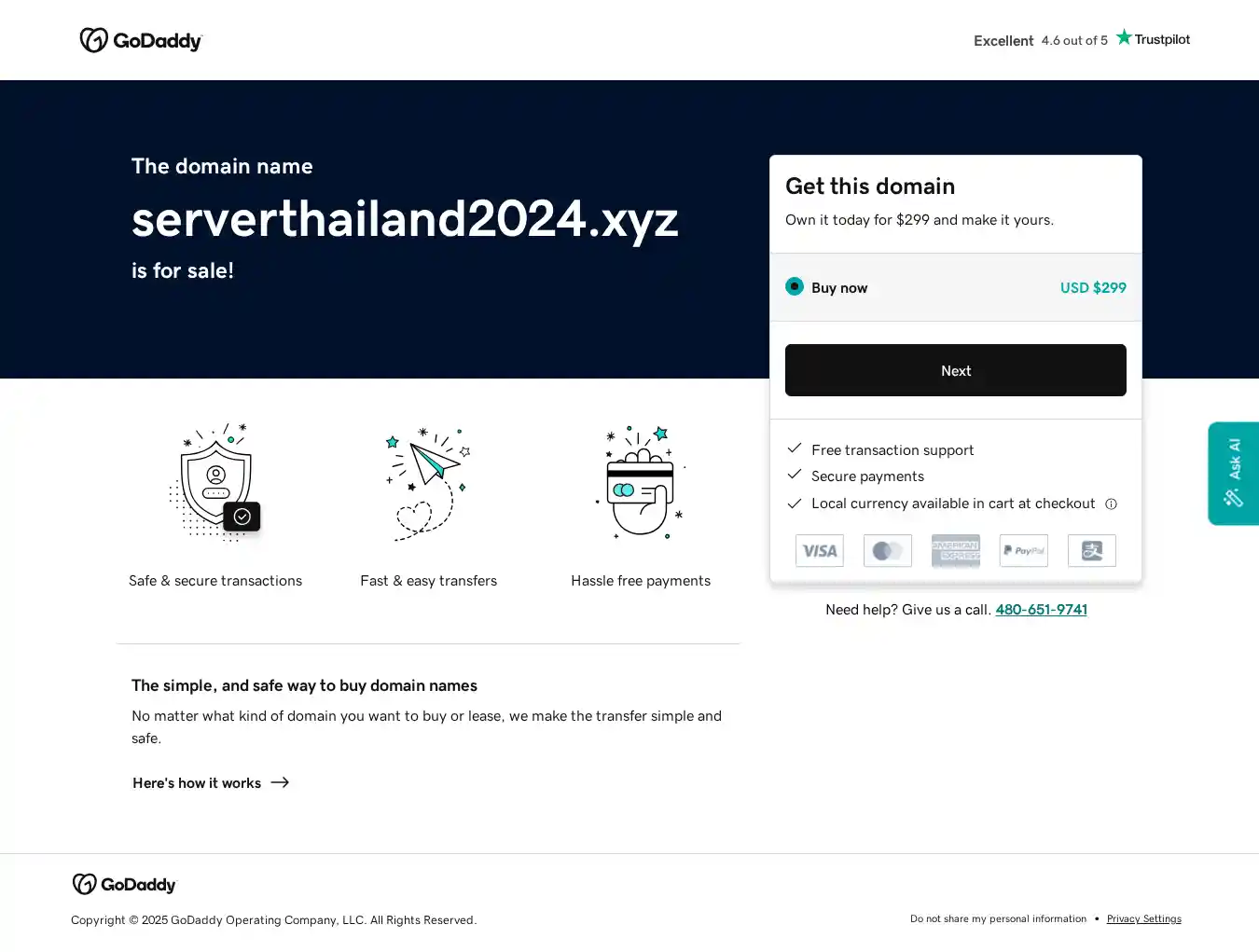The image size is (1259, 952).
Task: Click the GoDaddy logo in the header
Action: tap(141, 40)
